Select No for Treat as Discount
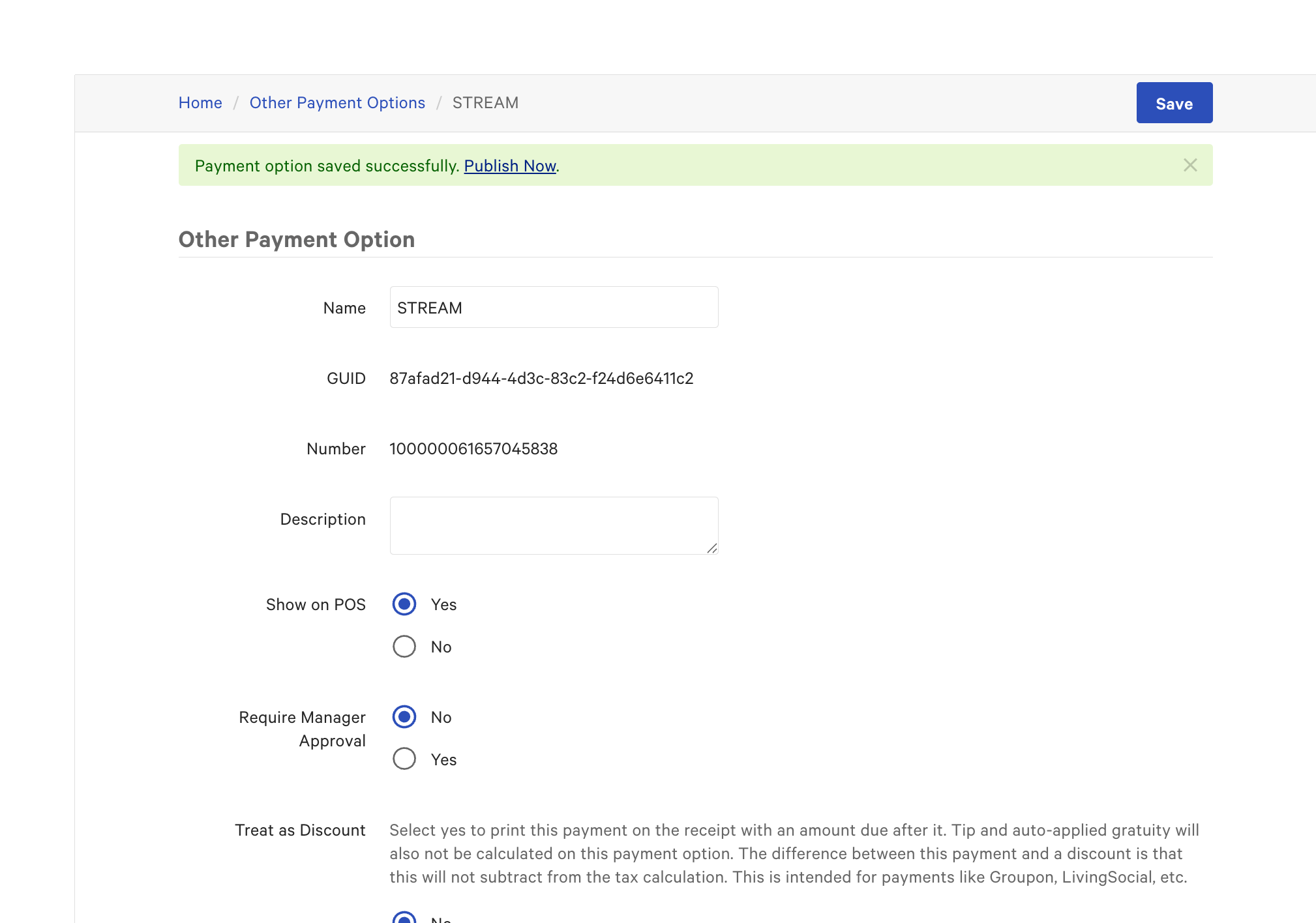 tap(404, 918)
